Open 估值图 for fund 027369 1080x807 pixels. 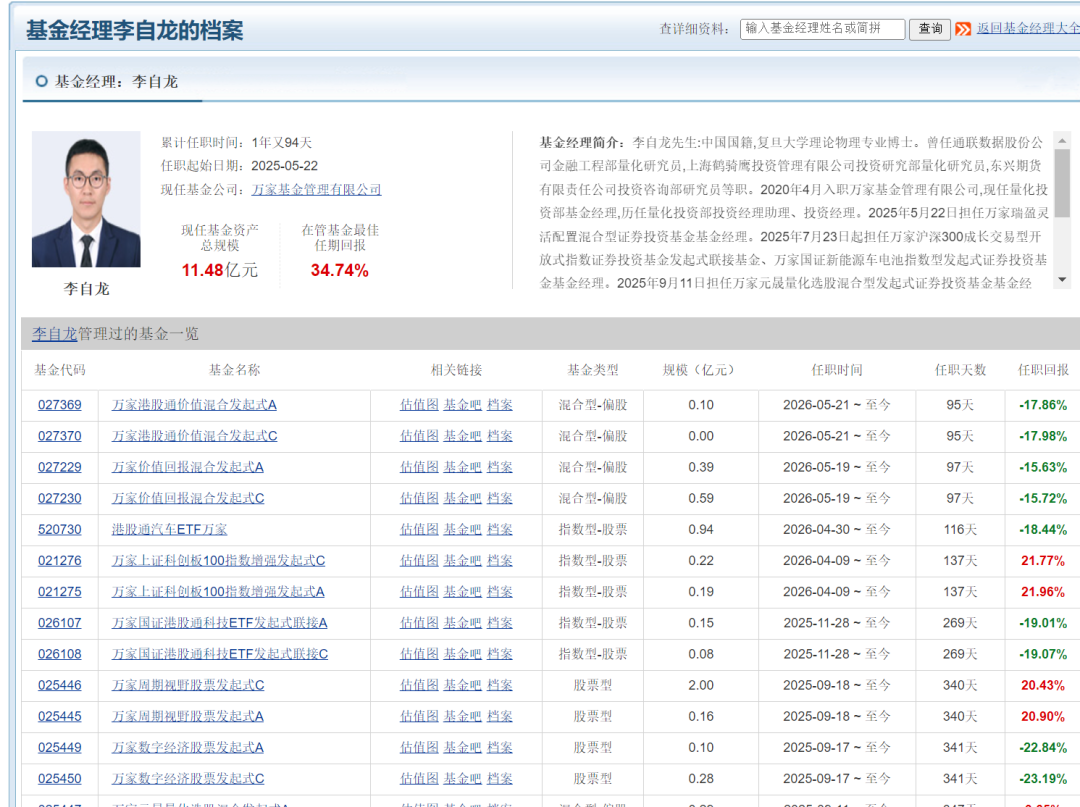(419, 405)
